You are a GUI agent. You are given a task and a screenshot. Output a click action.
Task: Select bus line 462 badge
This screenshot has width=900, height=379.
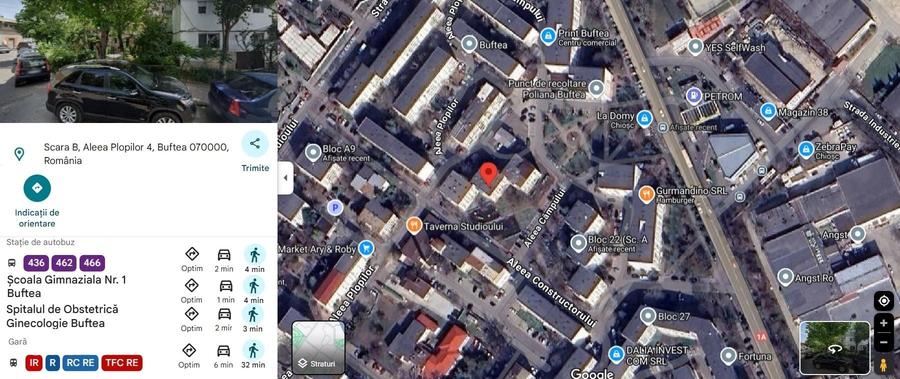(x=64, y=264)
